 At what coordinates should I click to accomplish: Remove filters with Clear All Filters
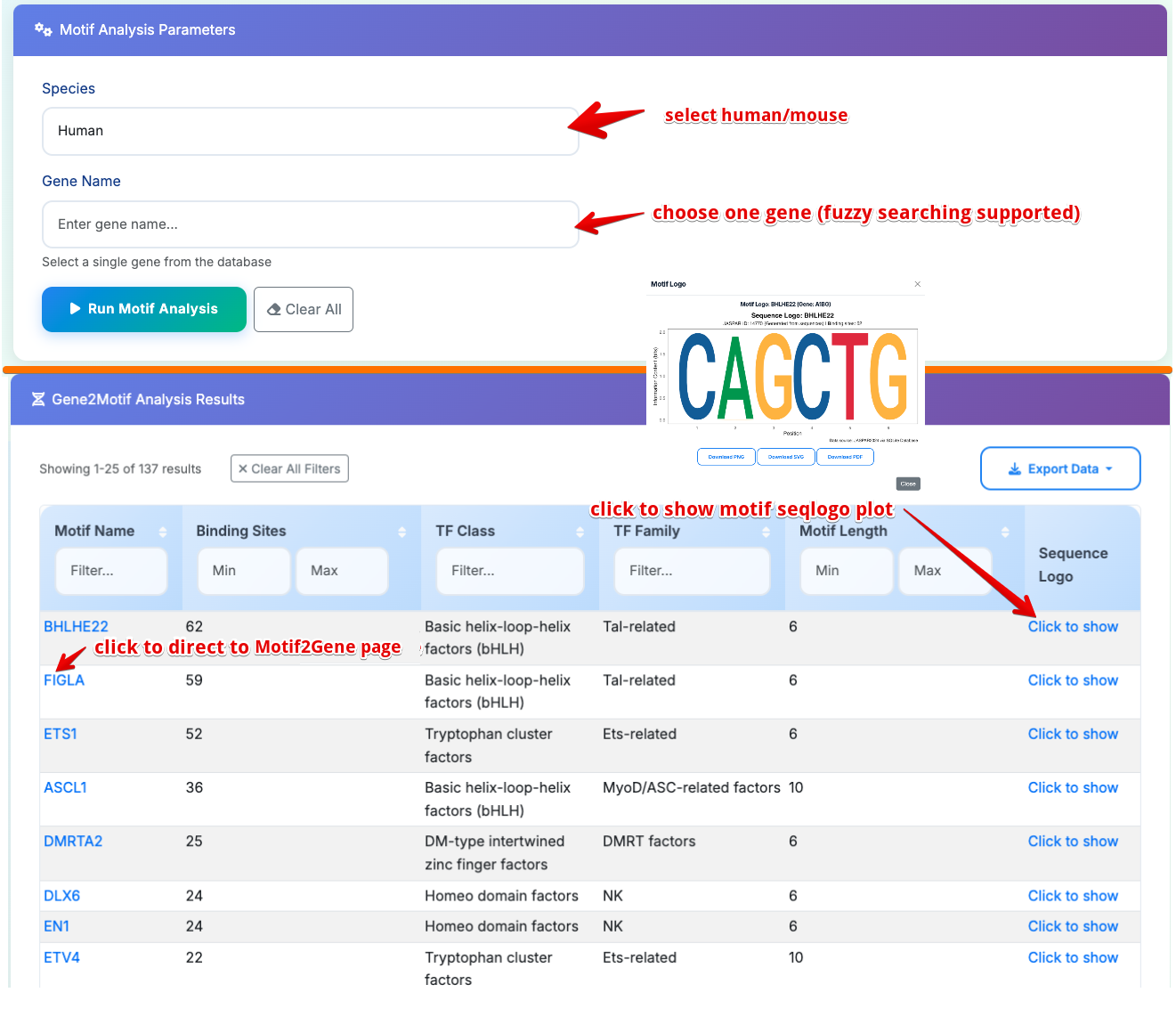pyautogui.click(x=289, y=468)
